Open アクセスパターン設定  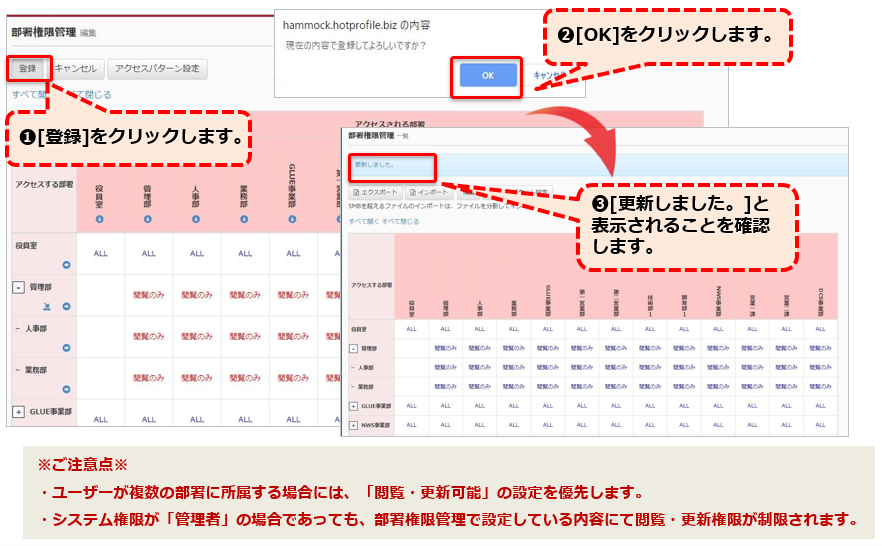(x=158, y=69)
